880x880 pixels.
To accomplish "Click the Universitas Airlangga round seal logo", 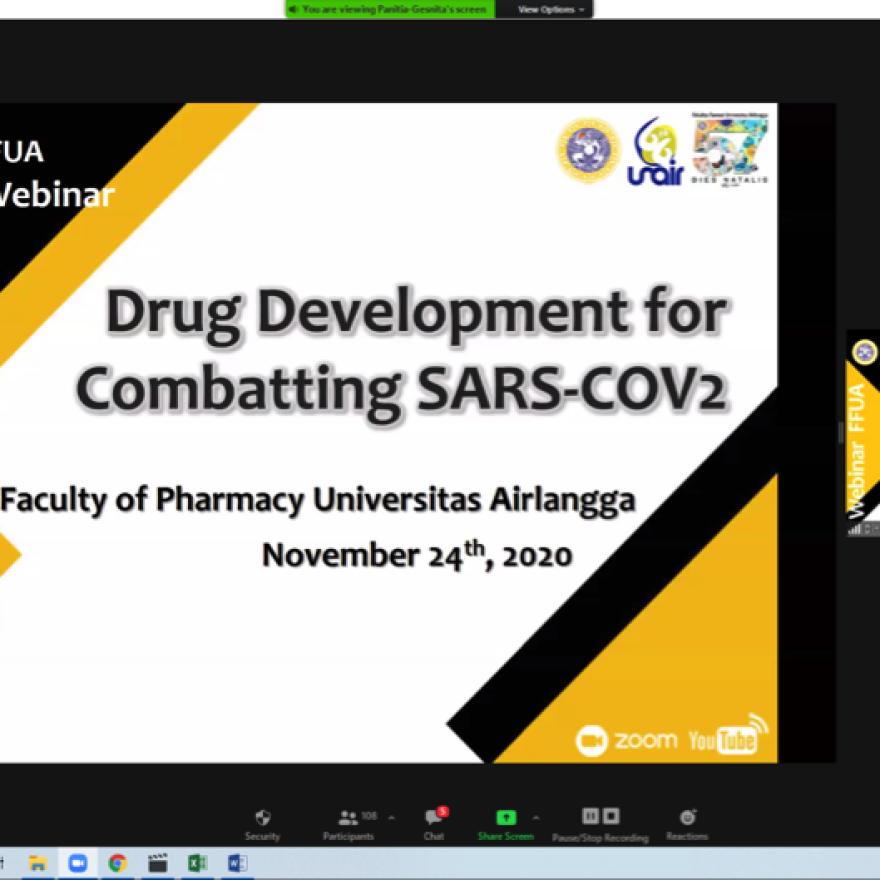I will tap(589, 150).
